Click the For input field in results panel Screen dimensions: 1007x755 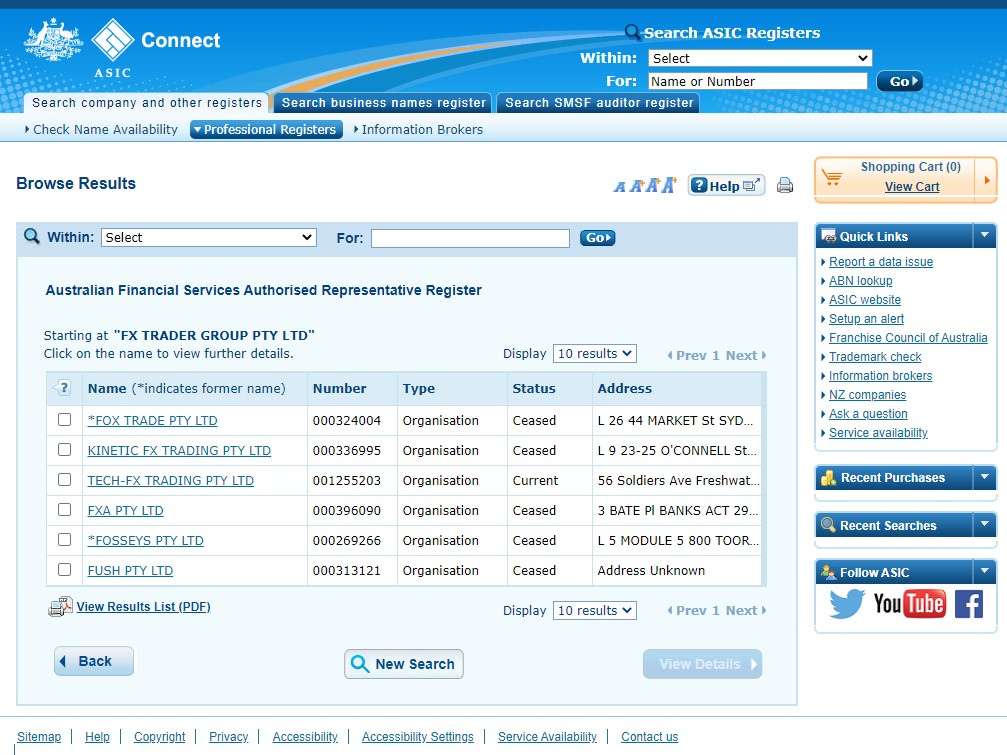(x=470, y=238)
